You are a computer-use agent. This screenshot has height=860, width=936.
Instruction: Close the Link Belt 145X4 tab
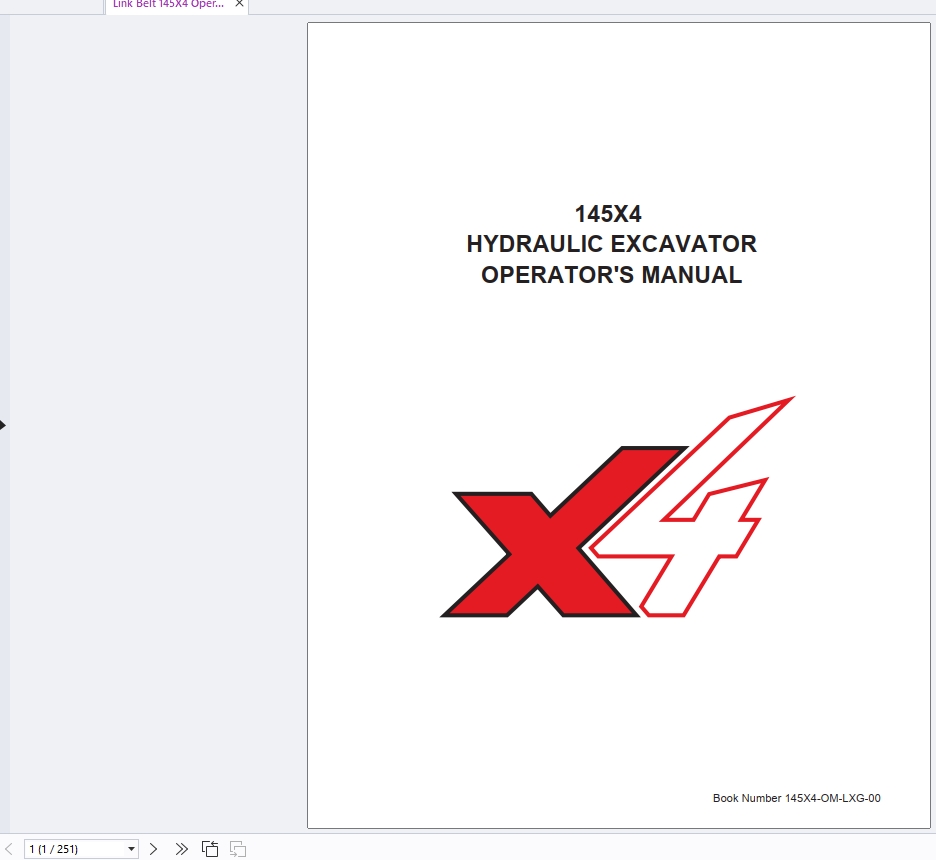[x=239, y=4]
